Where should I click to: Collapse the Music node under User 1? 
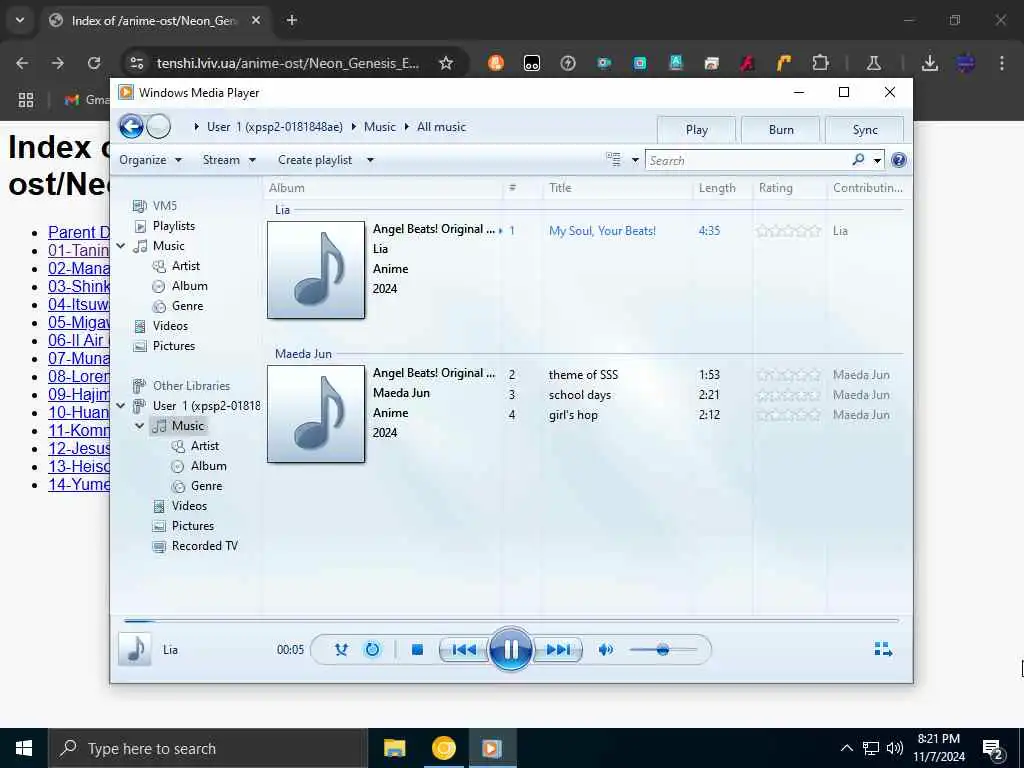[x=140, y=426]
